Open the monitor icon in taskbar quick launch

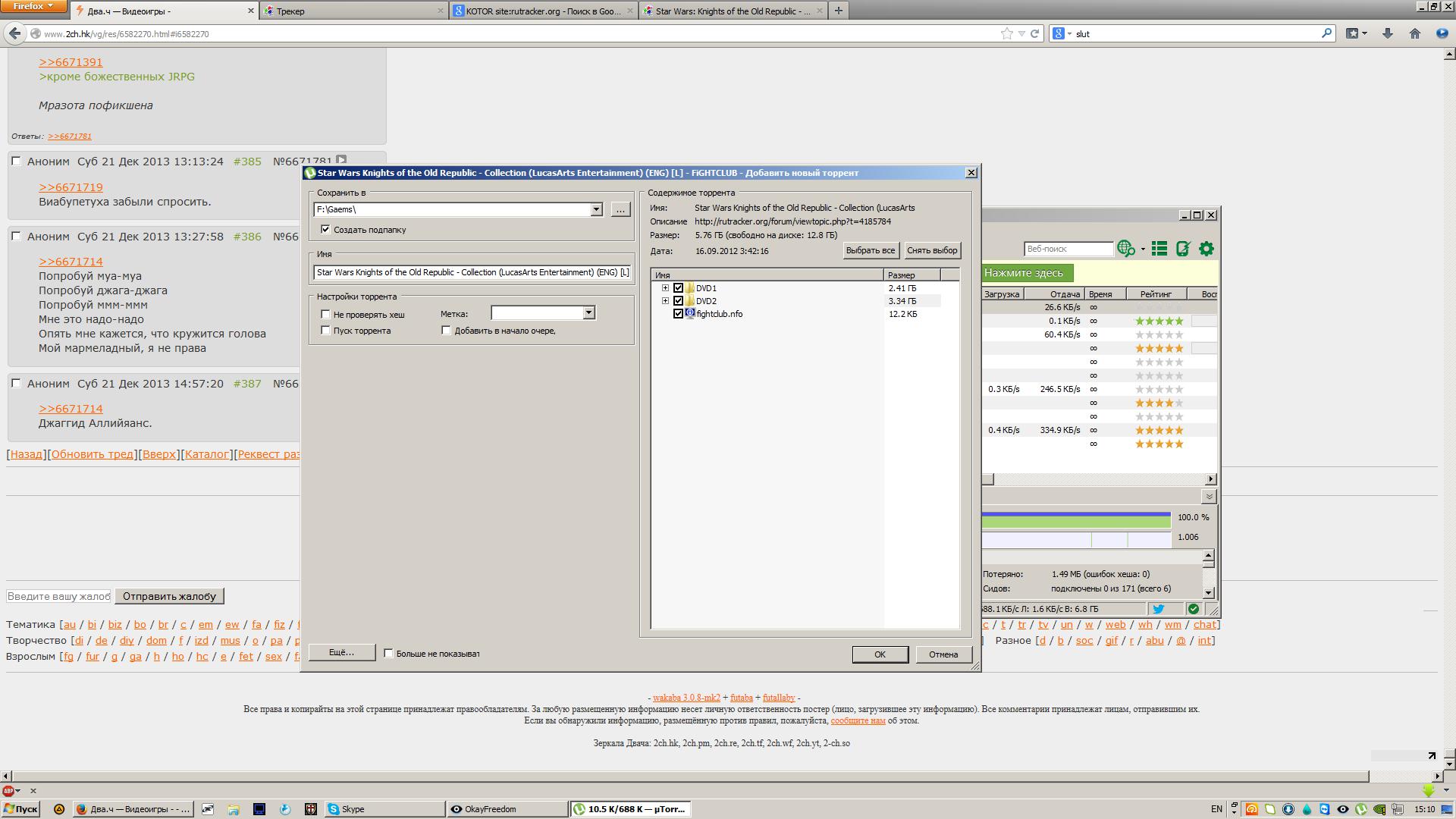[259, 809]
